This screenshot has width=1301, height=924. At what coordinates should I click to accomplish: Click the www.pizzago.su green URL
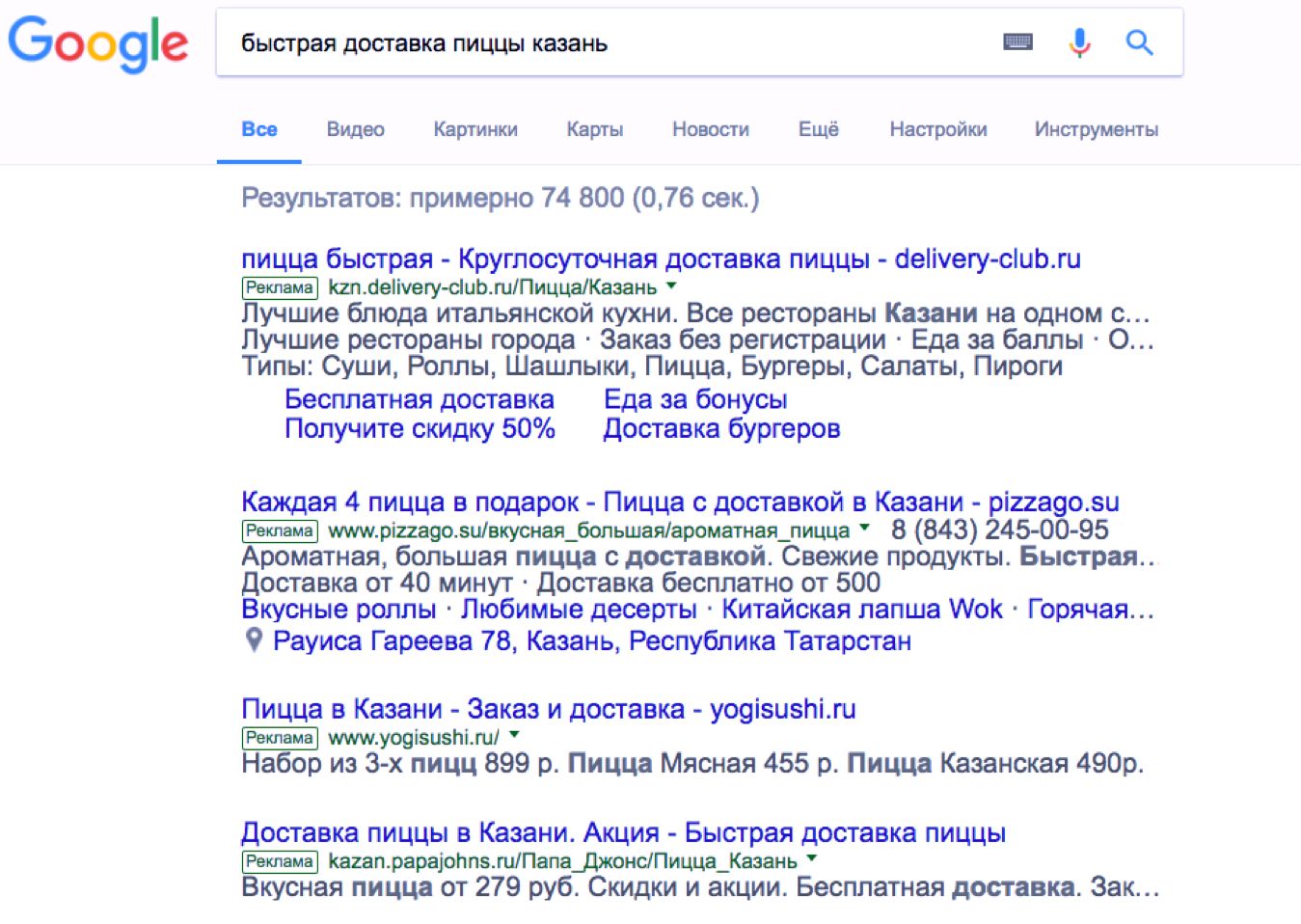click(x=588, y=530)
